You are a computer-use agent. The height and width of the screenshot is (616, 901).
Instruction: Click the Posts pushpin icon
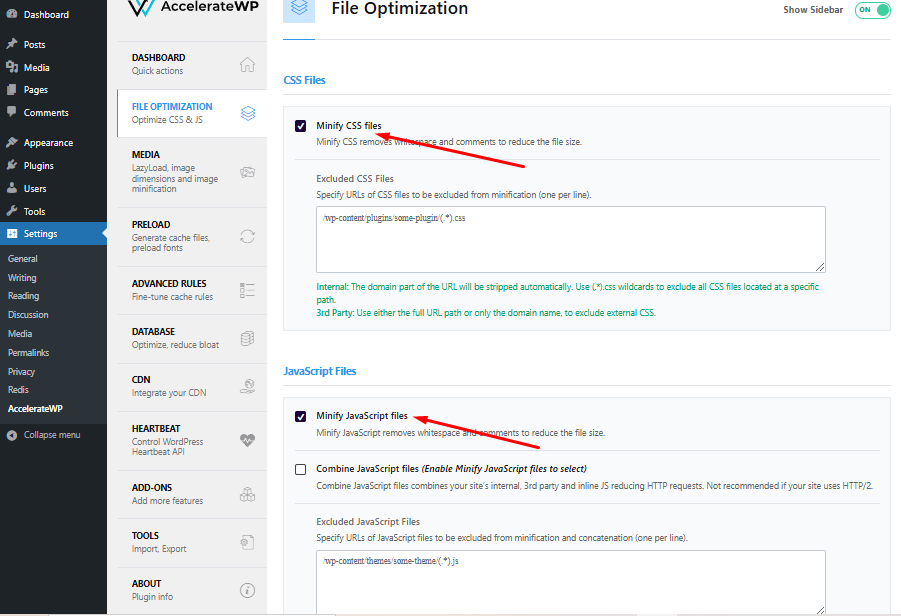coord(11,44)
